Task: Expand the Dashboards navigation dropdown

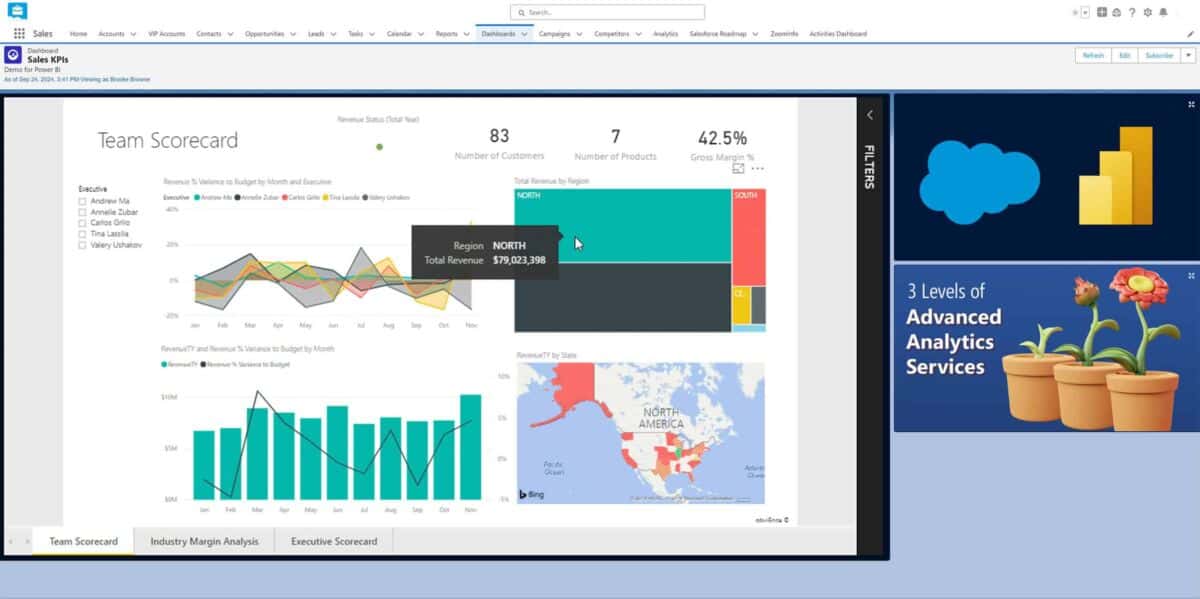Action: pos(524,33)
